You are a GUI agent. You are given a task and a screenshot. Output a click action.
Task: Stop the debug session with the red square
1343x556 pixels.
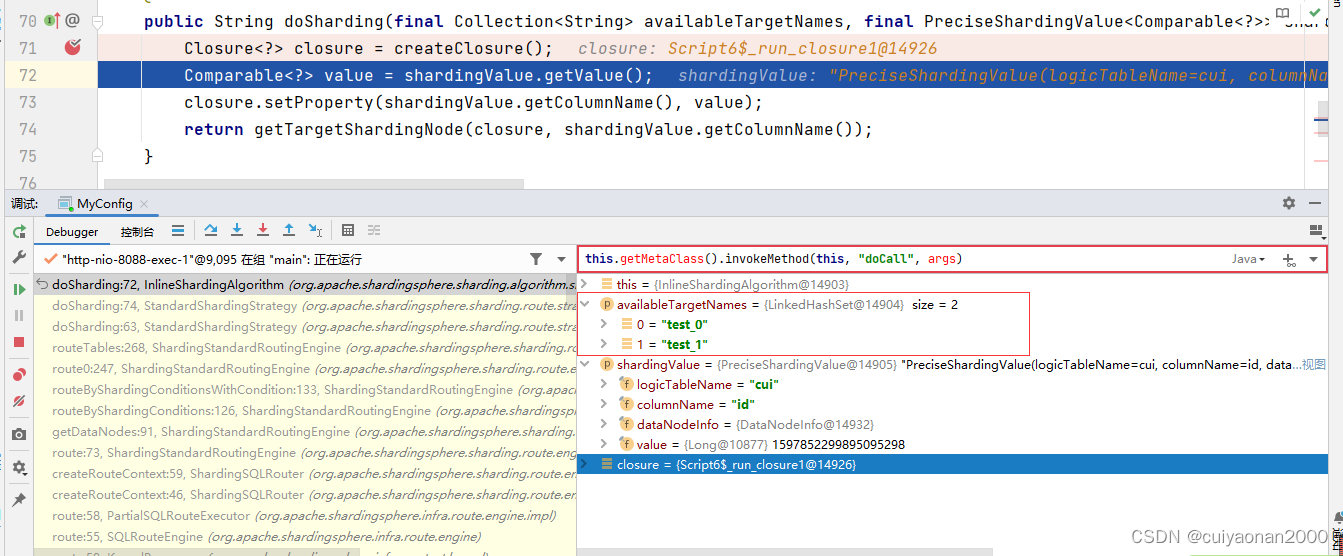19,342
